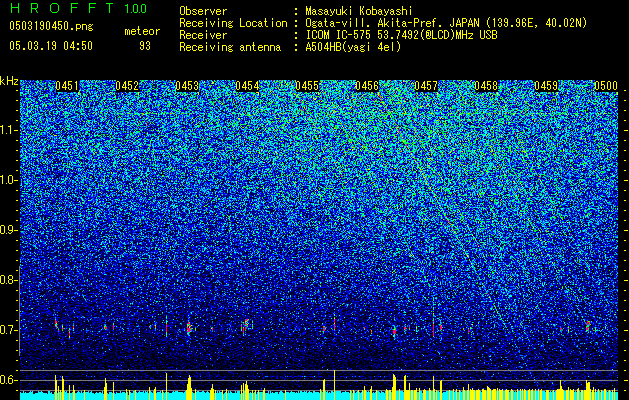
Task: Click the 0453 time marker
Action: pos(187,86)
